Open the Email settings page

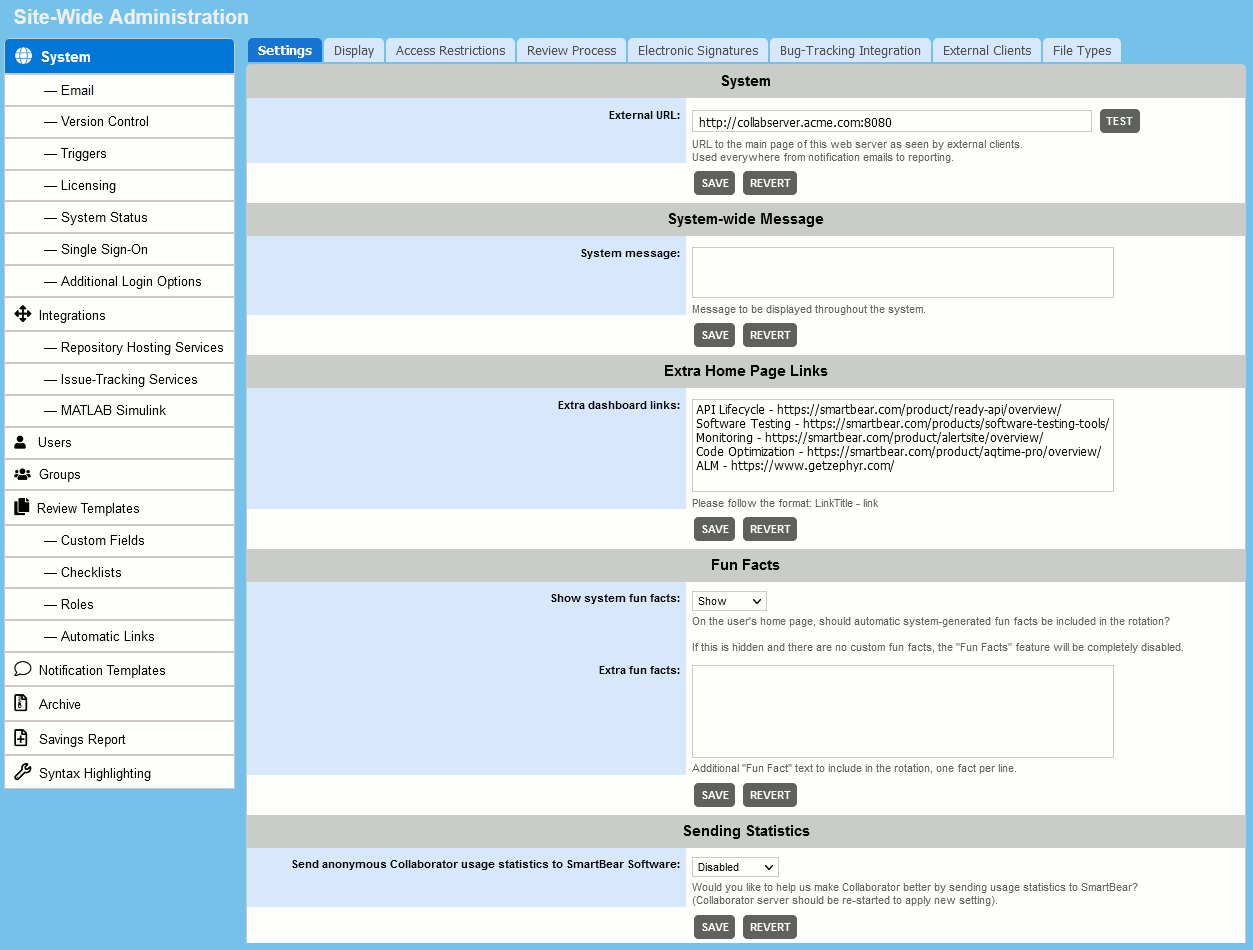point(77,90)
